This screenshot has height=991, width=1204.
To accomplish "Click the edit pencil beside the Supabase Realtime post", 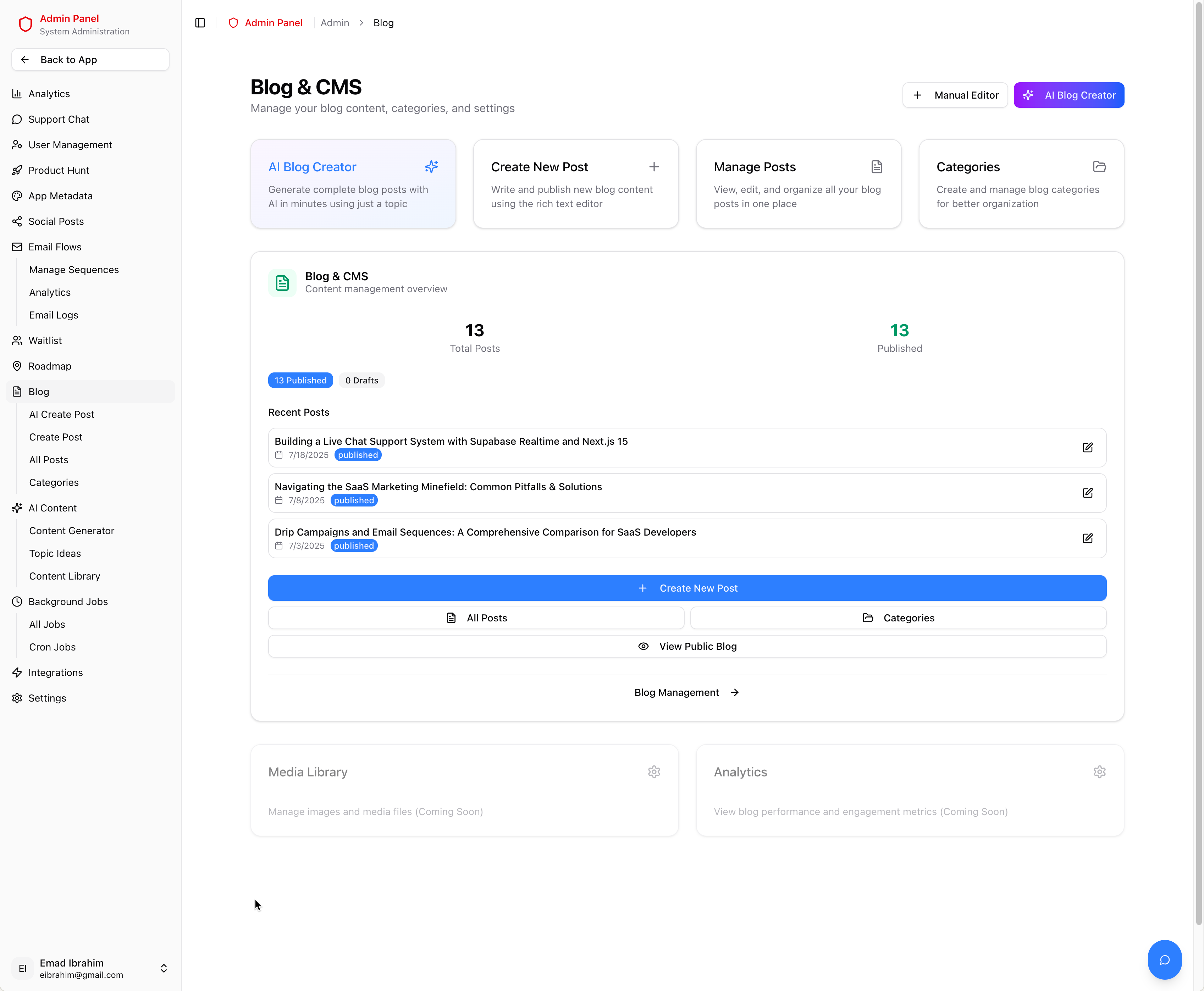I will tap(1088, 448).
